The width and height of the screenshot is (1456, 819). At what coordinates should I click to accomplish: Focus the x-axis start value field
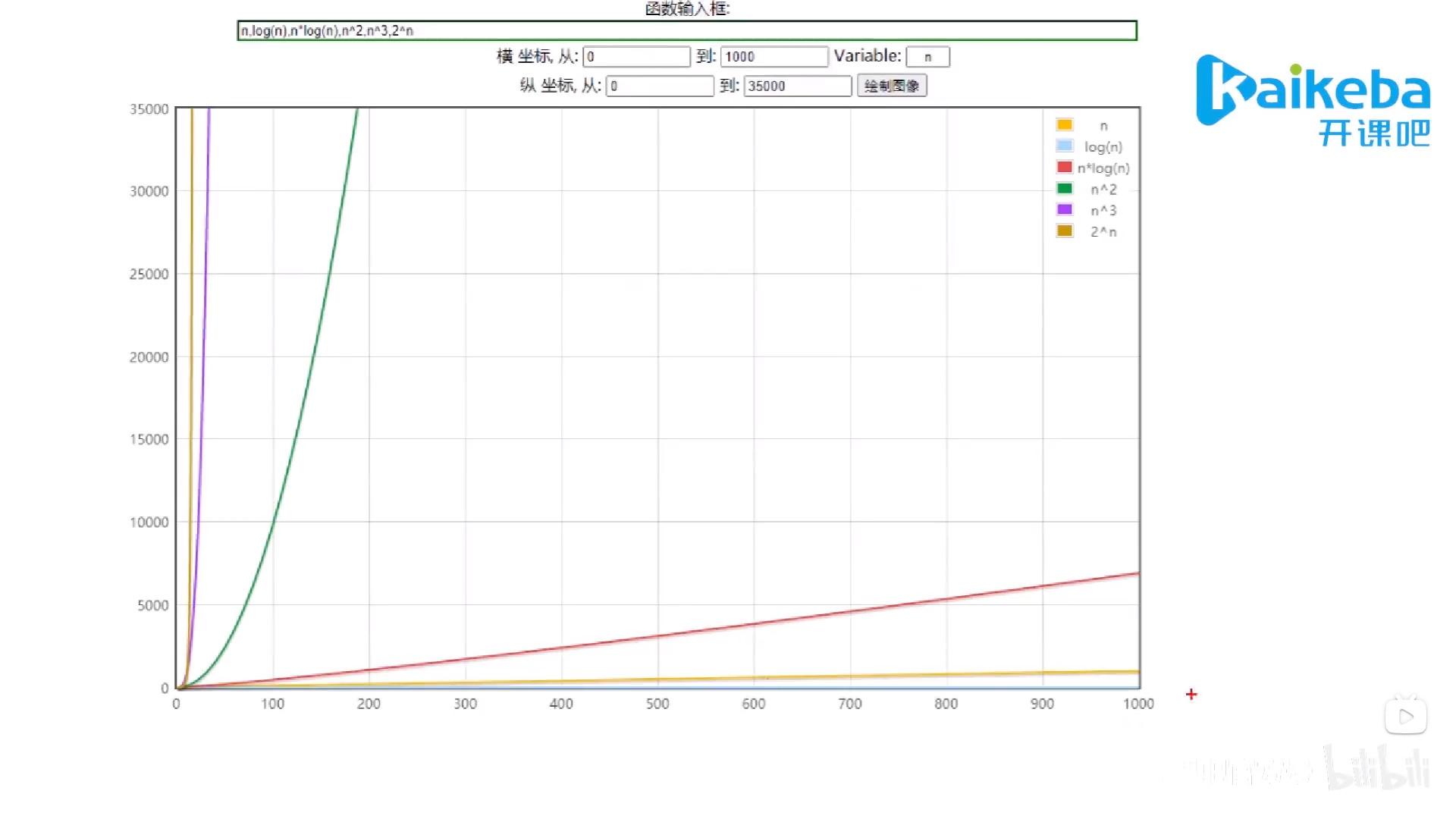point(635,57)
